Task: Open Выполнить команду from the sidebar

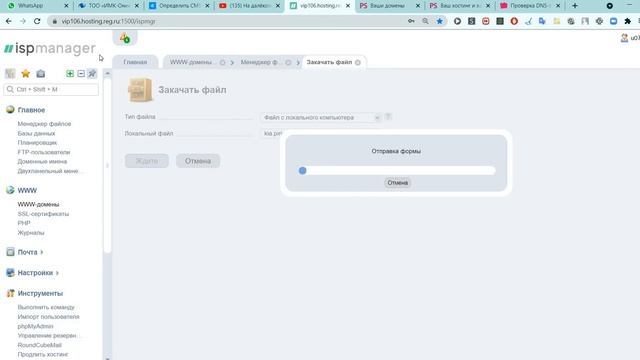Action: click(x=46, y=307)
